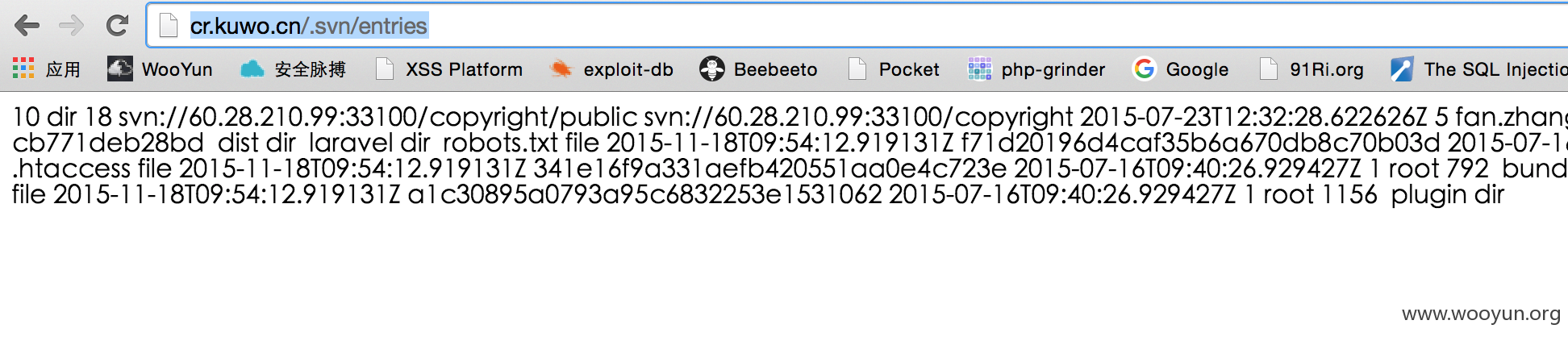Click the php-grinder bookmark icon
Screen dimensions: 1568x337
point(979,69)
